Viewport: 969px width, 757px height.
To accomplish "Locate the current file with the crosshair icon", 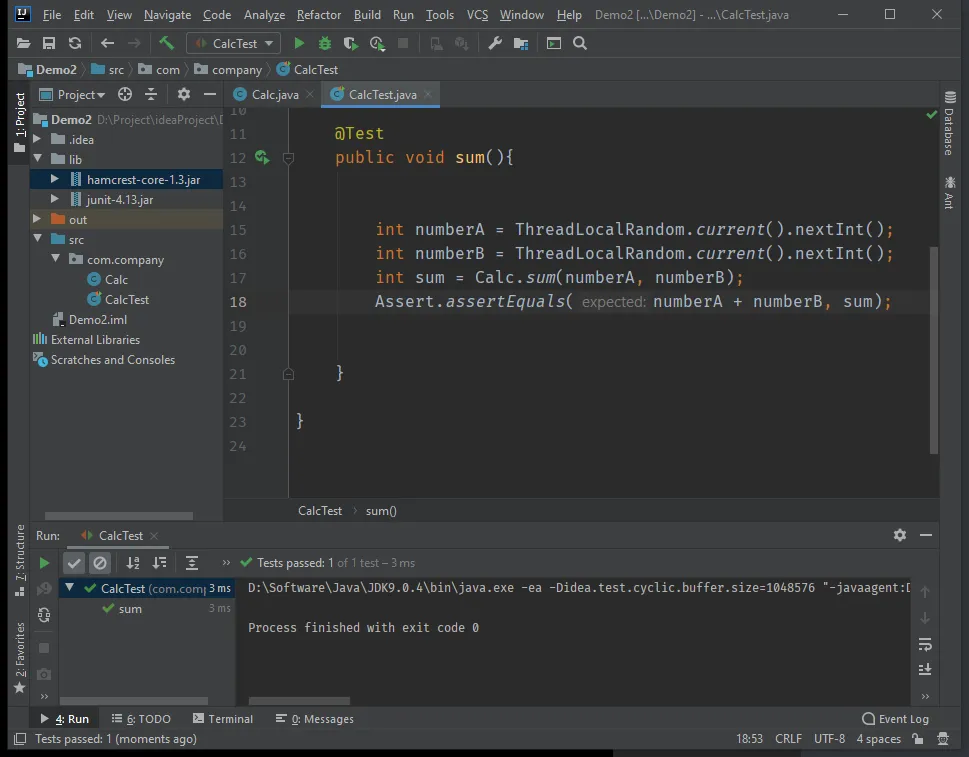I will pos(125,94).
